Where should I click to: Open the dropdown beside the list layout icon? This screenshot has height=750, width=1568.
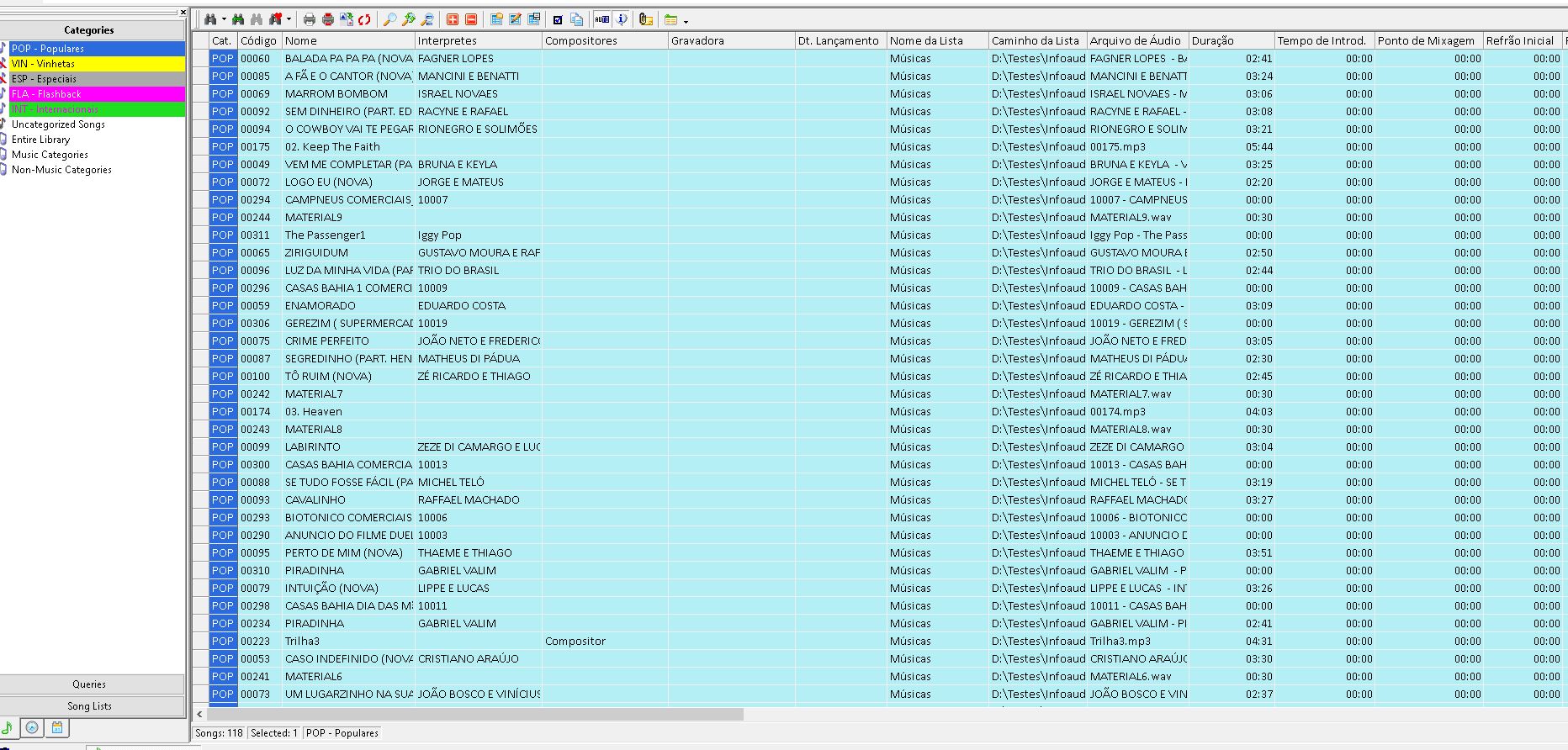pos(686,21)
